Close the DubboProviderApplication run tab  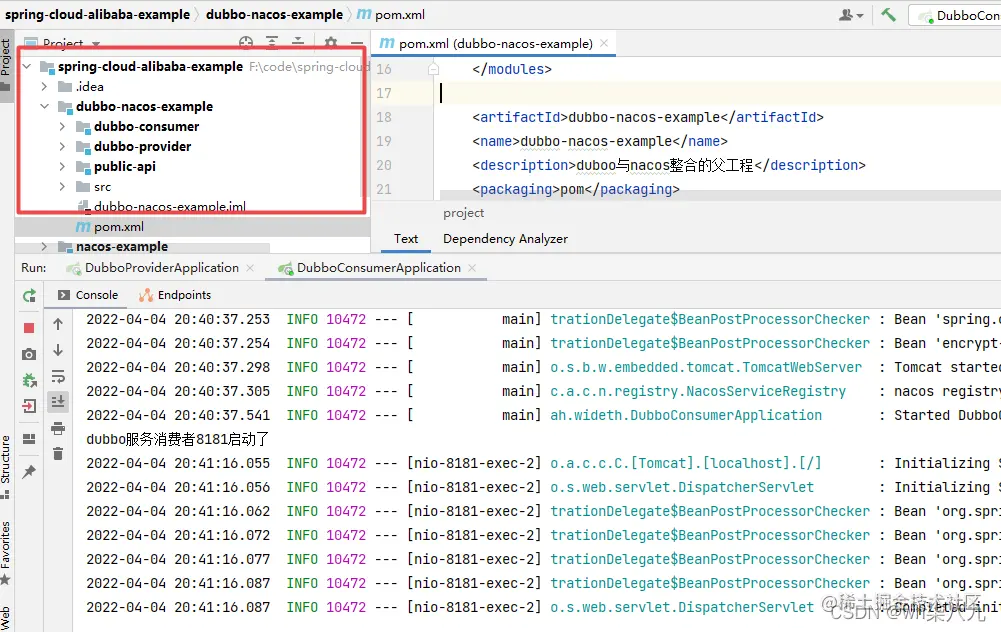[x=250, y=268]
